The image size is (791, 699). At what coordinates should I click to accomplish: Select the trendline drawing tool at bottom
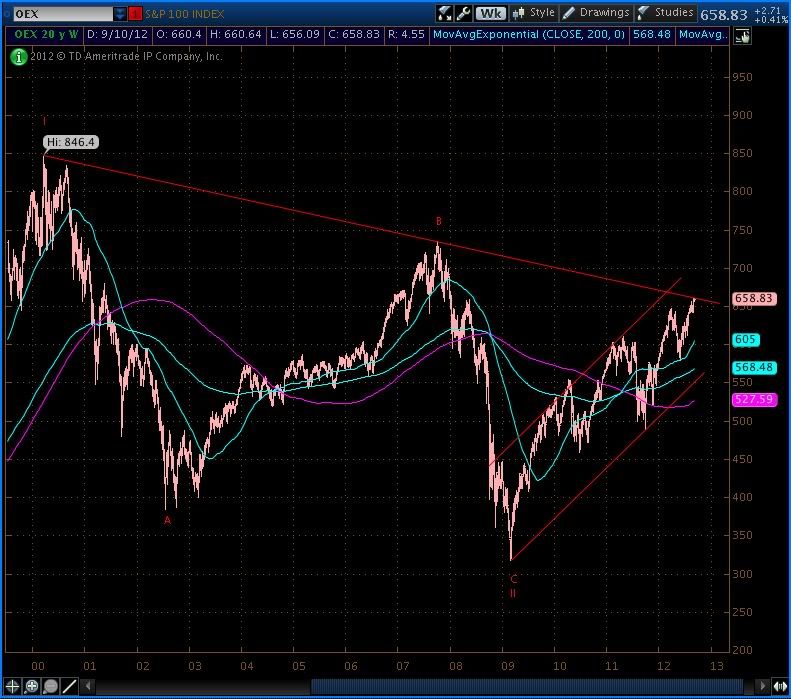click(x=70, y=686)
